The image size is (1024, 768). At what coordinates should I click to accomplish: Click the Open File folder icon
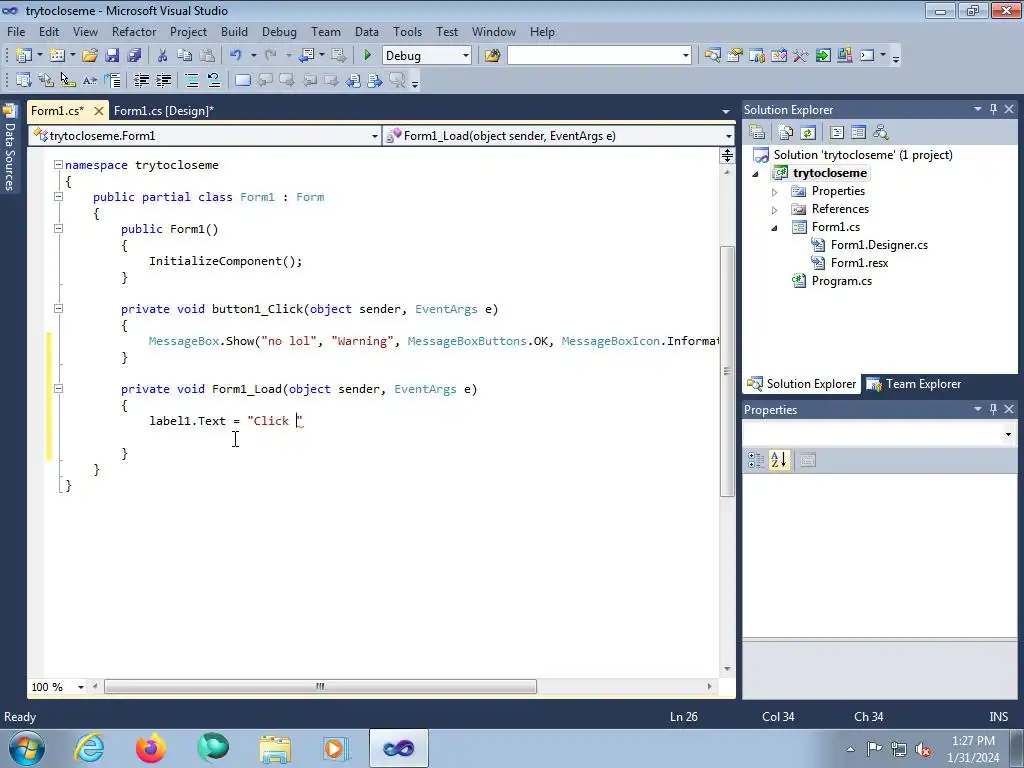click(x=89, y=56)
